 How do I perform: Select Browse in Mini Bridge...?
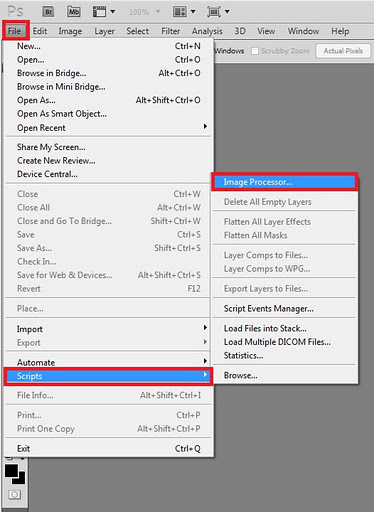tap(108, 87)
